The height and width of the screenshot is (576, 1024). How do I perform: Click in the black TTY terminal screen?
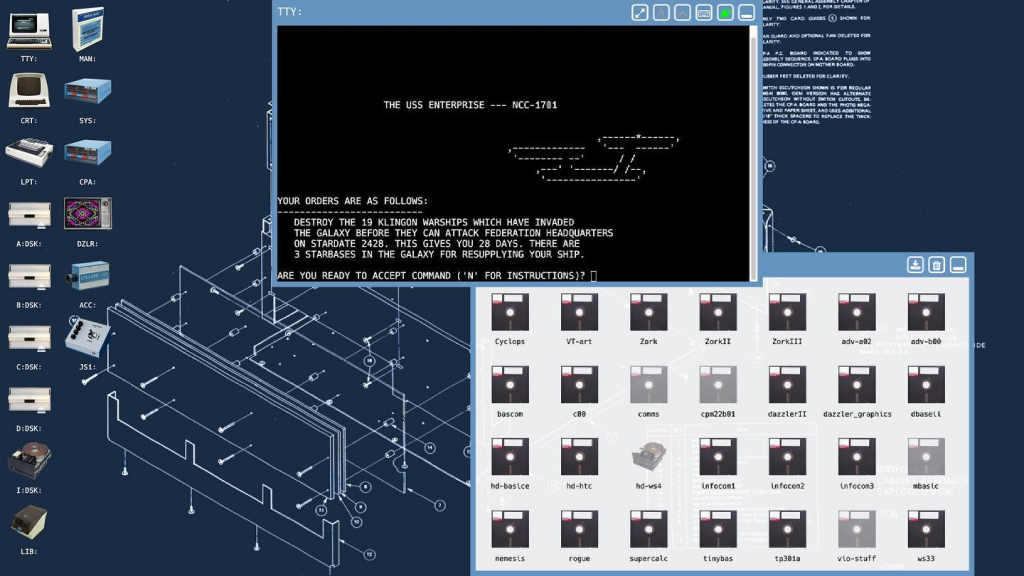[x=513, y=153]
